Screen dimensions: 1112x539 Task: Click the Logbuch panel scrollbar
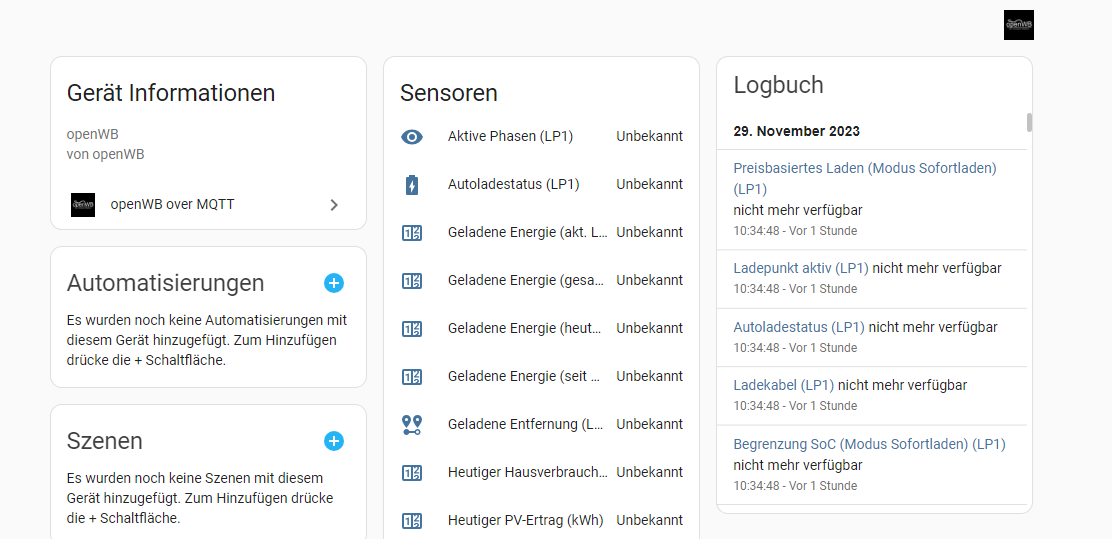(1029, 122)
